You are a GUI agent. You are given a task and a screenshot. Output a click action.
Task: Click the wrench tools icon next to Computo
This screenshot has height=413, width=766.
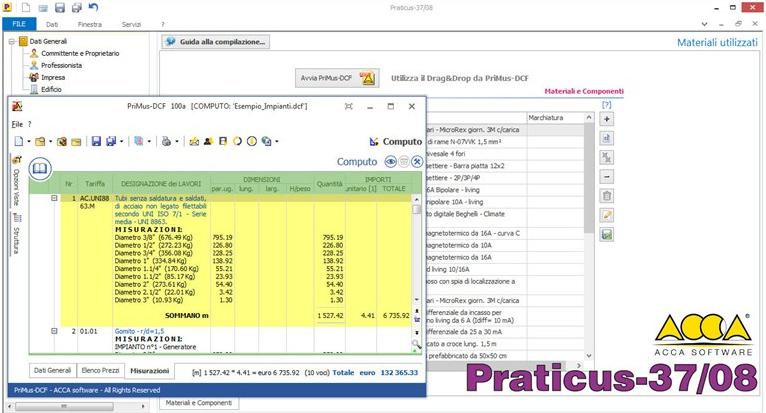point(417,161)
